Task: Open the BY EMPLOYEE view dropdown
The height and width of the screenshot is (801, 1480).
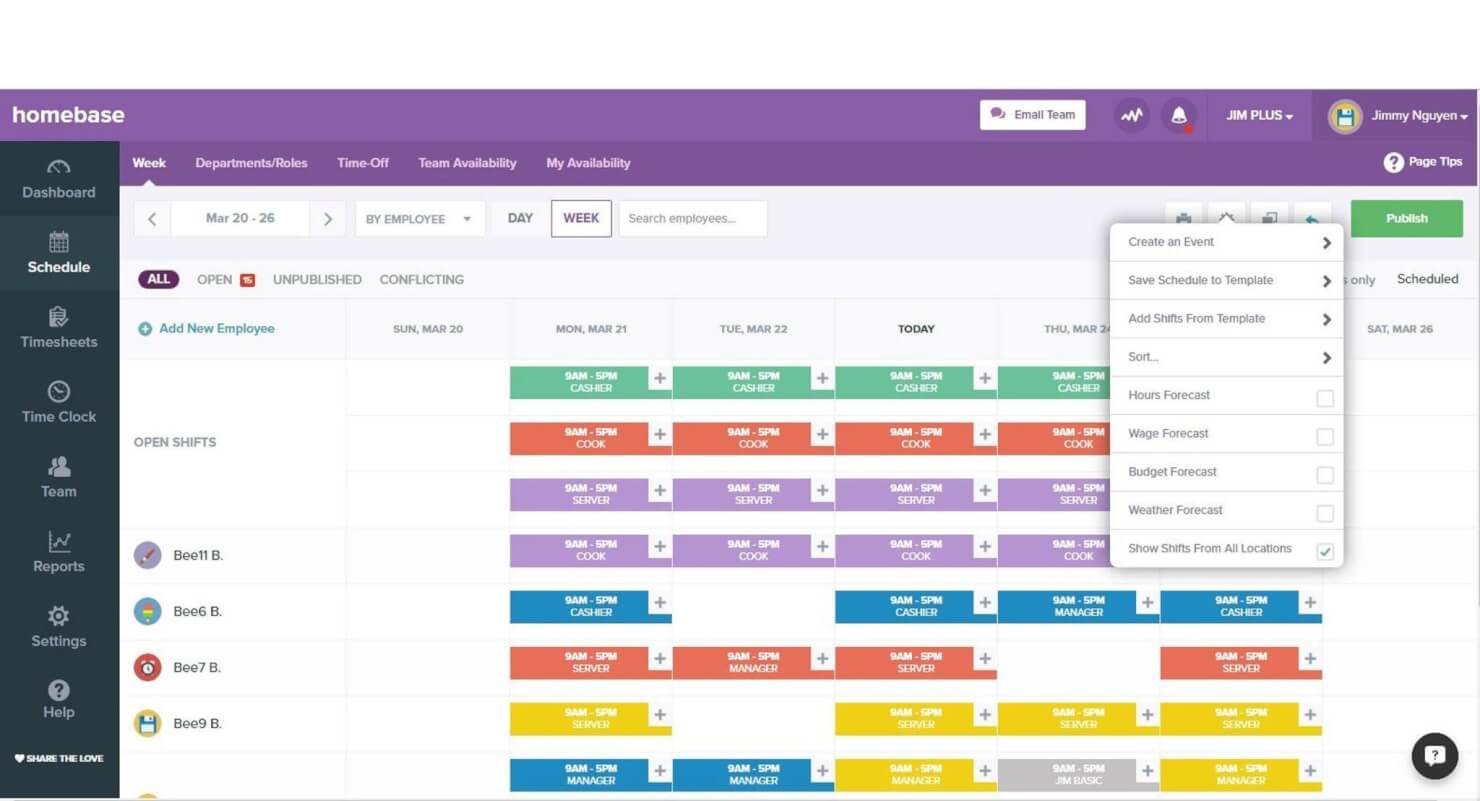Action: pos(419,218)
